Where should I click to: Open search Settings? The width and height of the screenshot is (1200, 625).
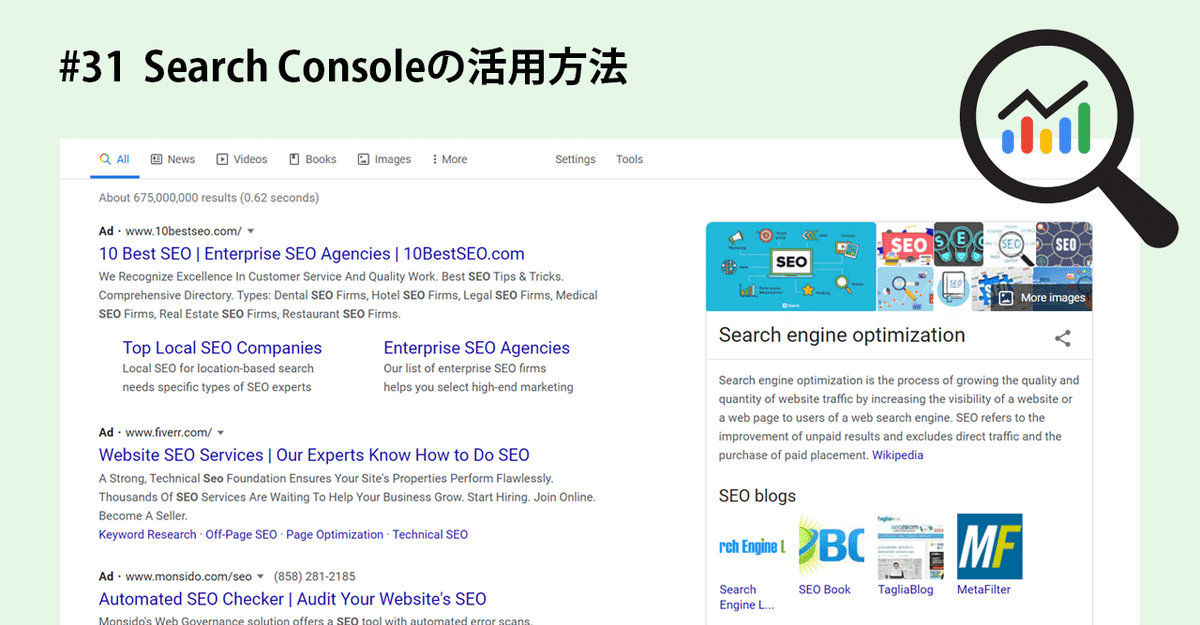point(575,160)
